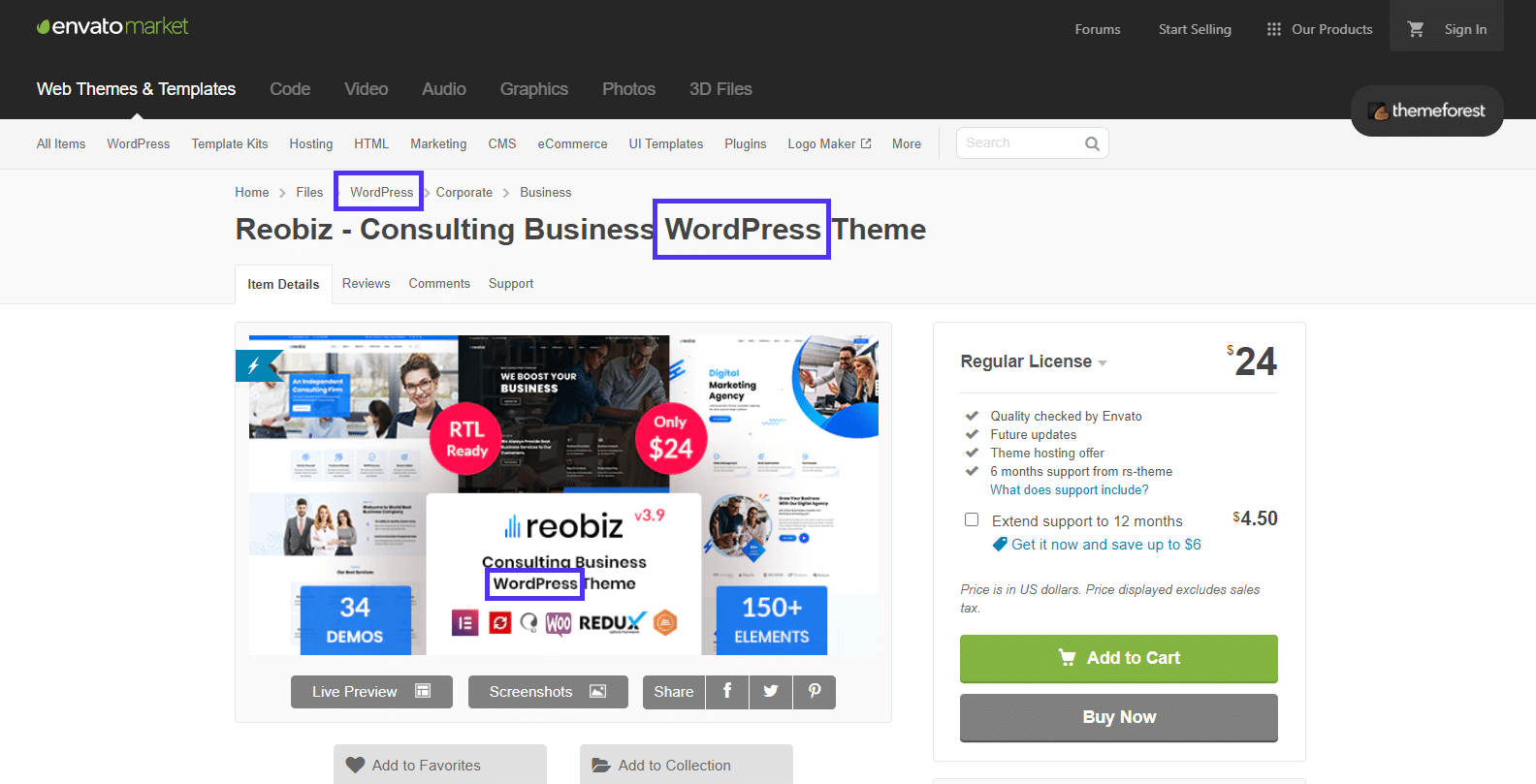Open the CMS category
1536x784 pixels.
pyautogui.click(x=502, y=143)
